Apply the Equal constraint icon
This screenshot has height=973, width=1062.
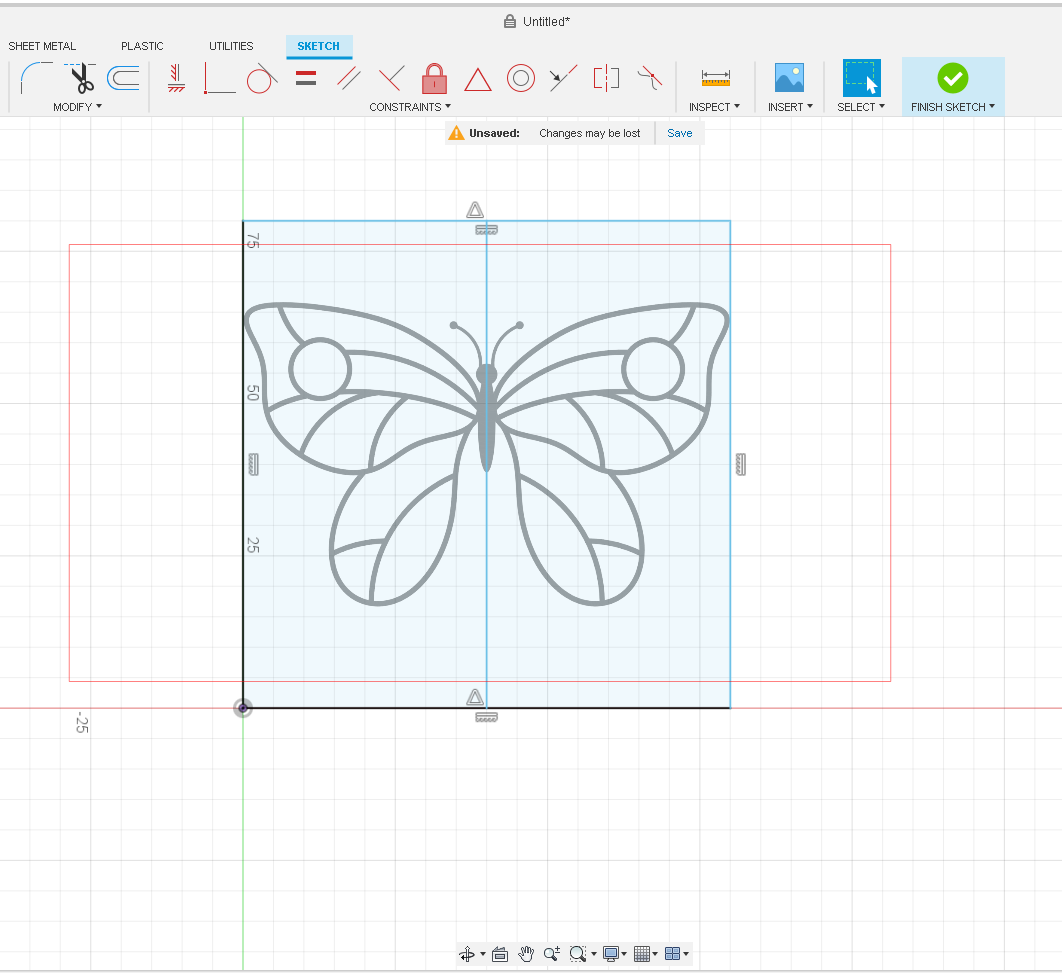click(306, 79)
